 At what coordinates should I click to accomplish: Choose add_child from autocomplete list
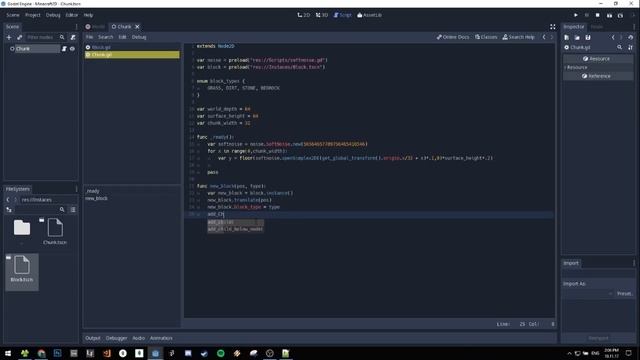(235, 222)
